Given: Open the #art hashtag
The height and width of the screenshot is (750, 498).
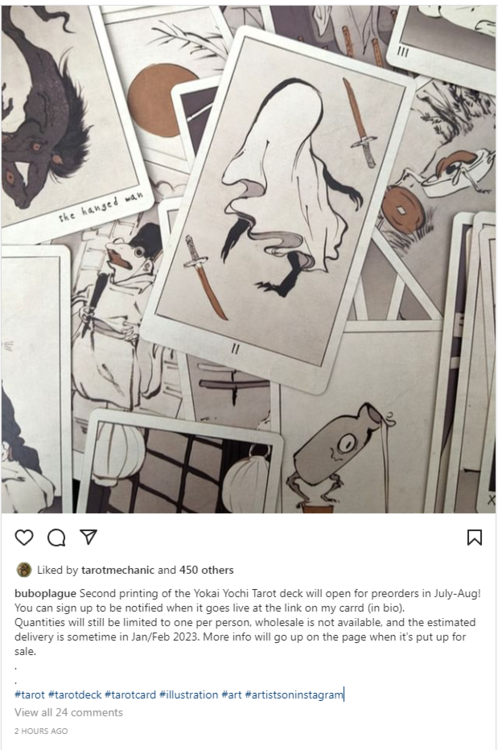Looking at the screenshot, I should pos(232,695).
